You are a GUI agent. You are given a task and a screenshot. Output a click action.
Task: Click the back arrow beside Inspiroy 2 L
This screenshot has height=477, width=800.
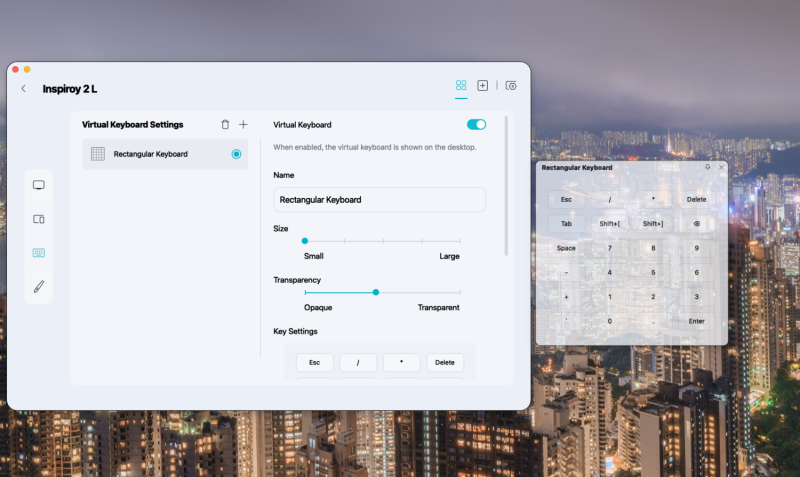[x=24, y=88]
